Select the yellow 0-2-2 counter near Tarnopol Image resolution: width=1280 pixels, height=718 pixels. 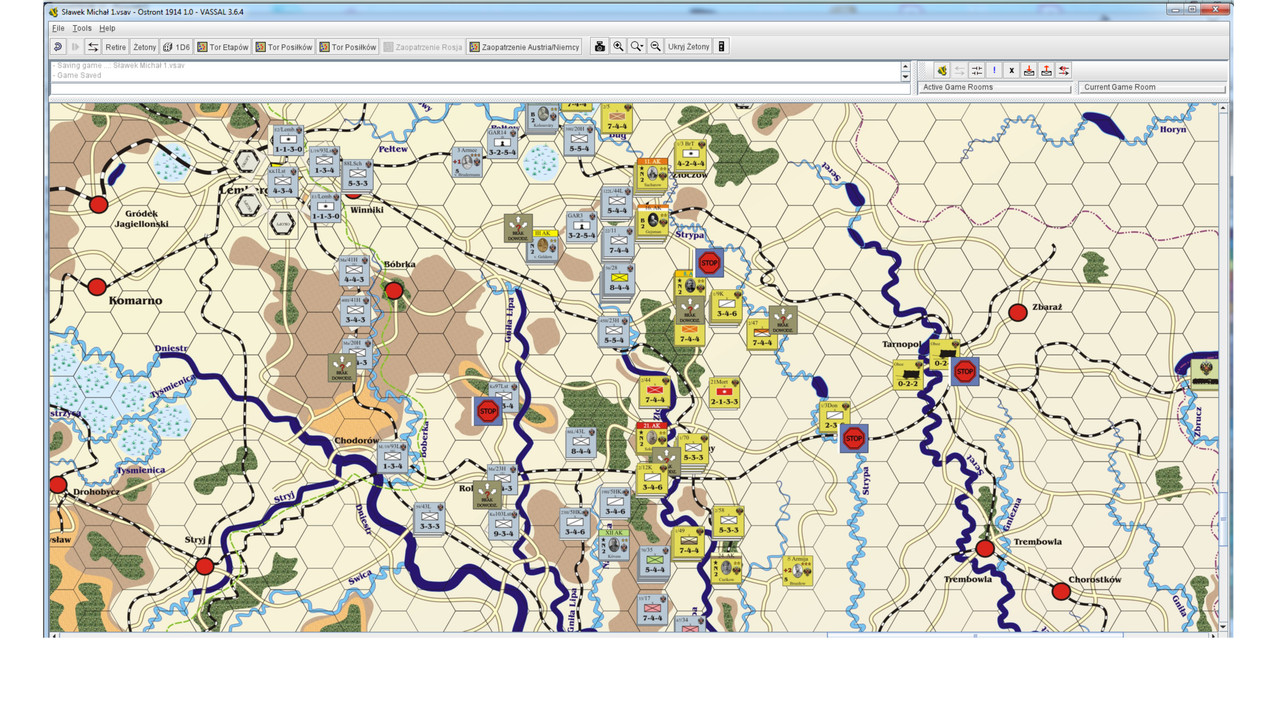coord(908,375)
